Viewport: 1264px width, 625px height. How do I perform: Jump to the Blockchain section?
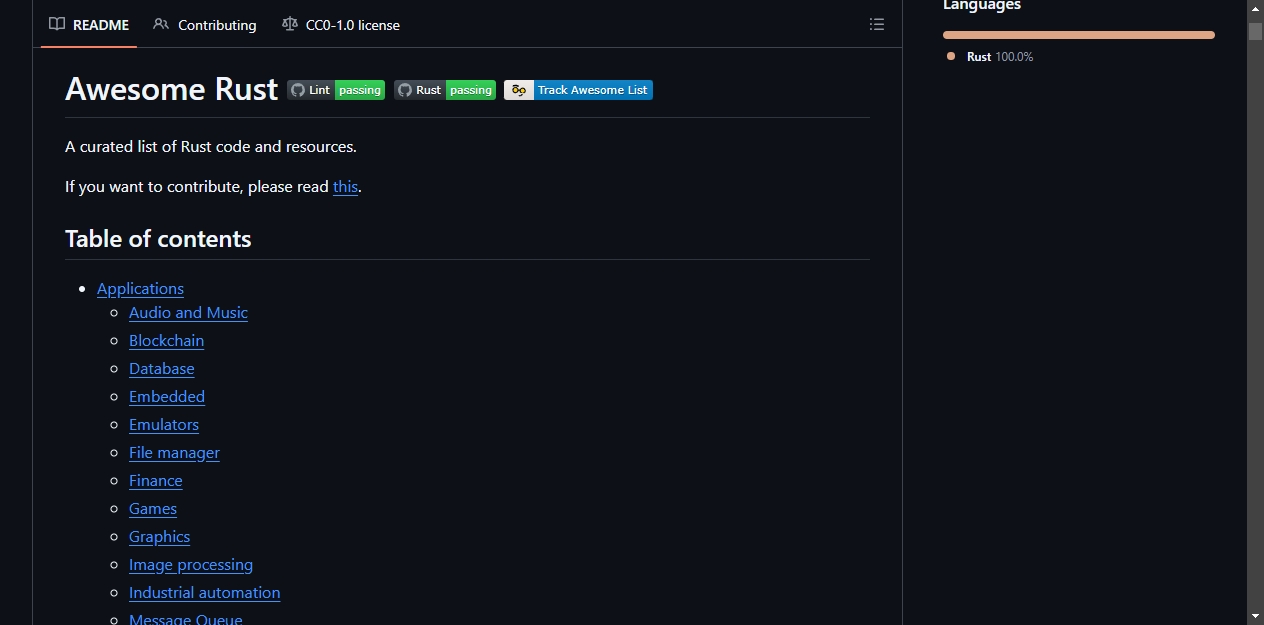166,341
